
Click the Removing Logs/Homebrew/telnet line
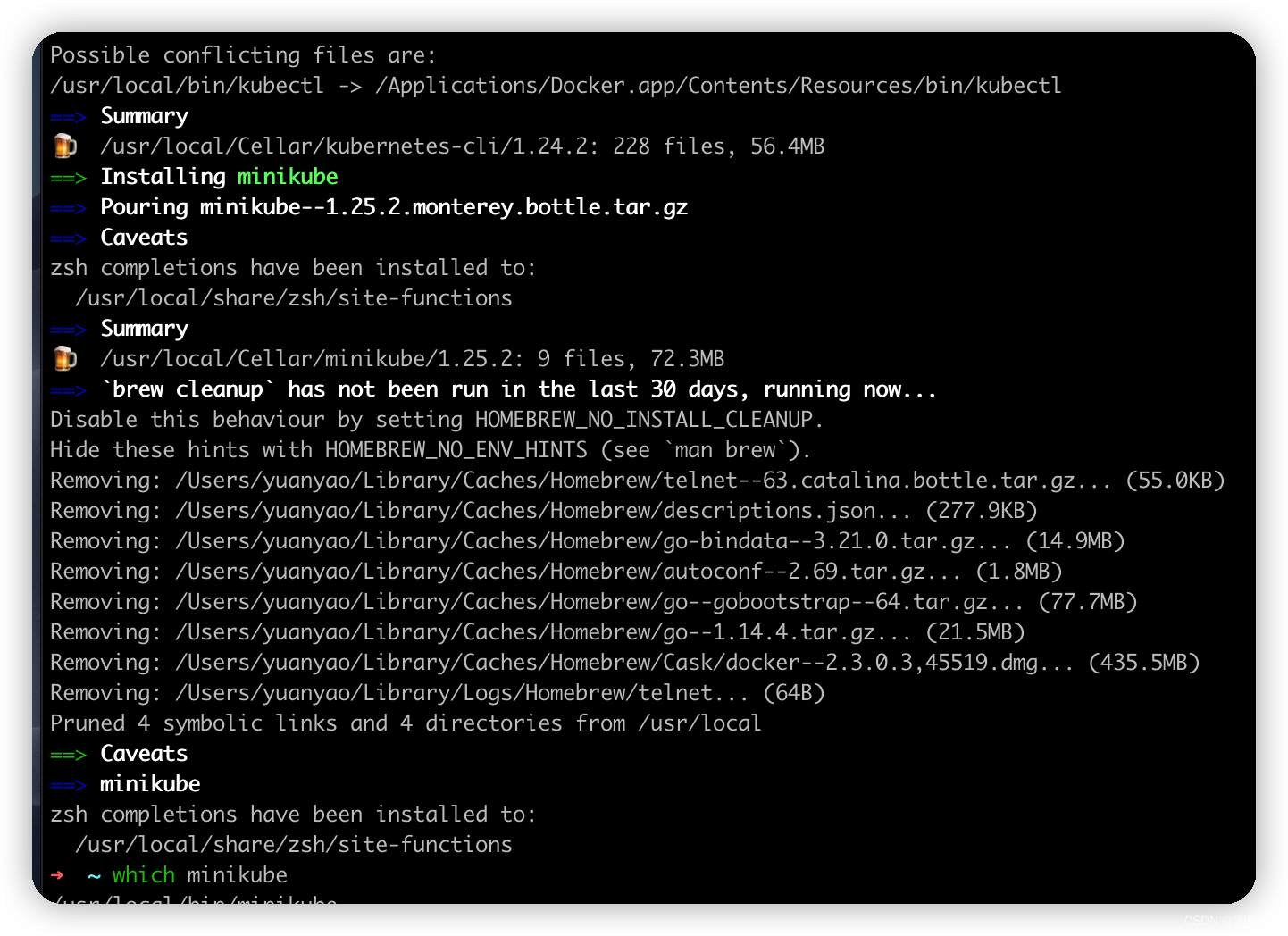point(438,693)
